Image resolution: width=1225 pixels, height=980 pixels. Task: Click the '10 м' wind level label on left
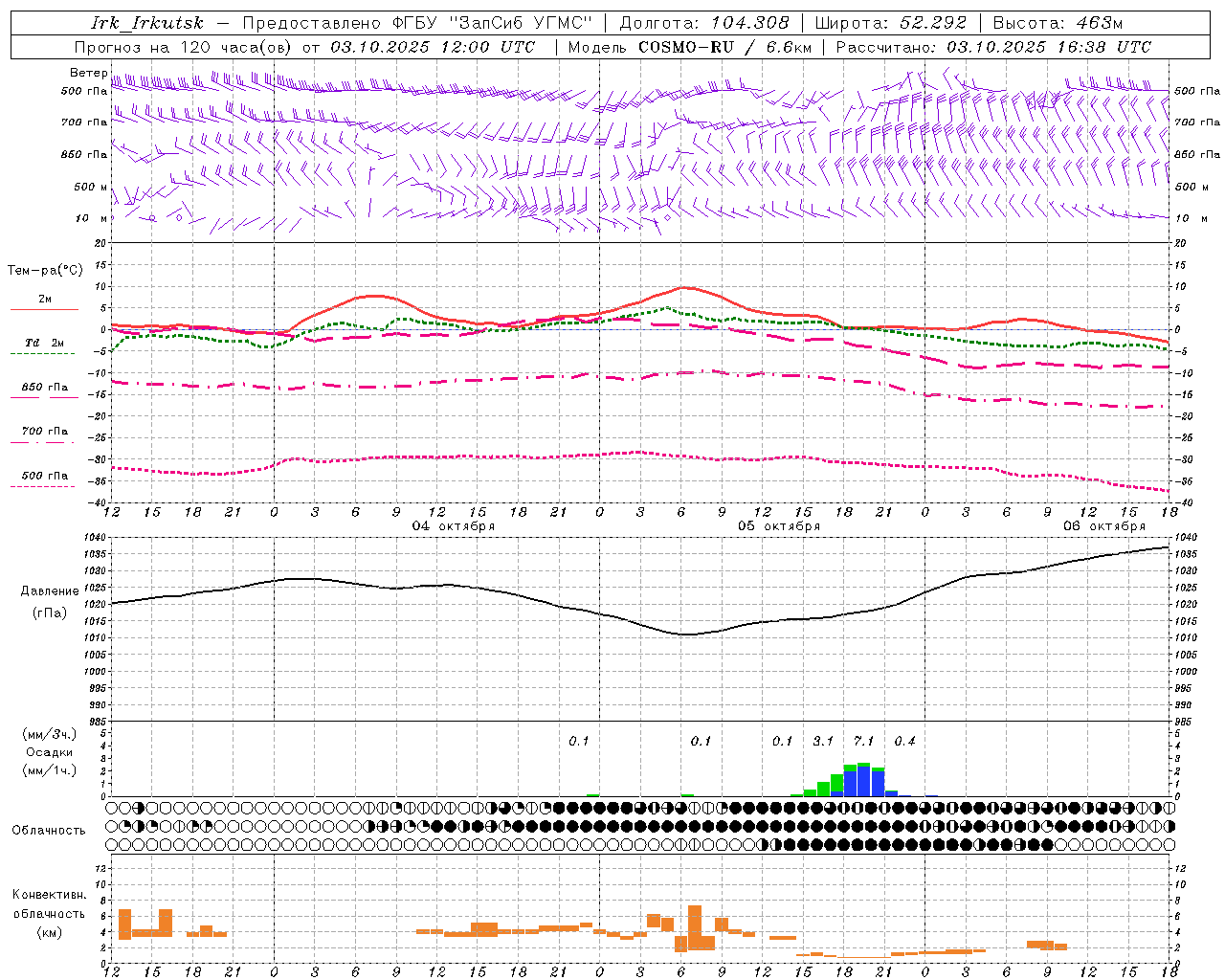pos(92,218)
